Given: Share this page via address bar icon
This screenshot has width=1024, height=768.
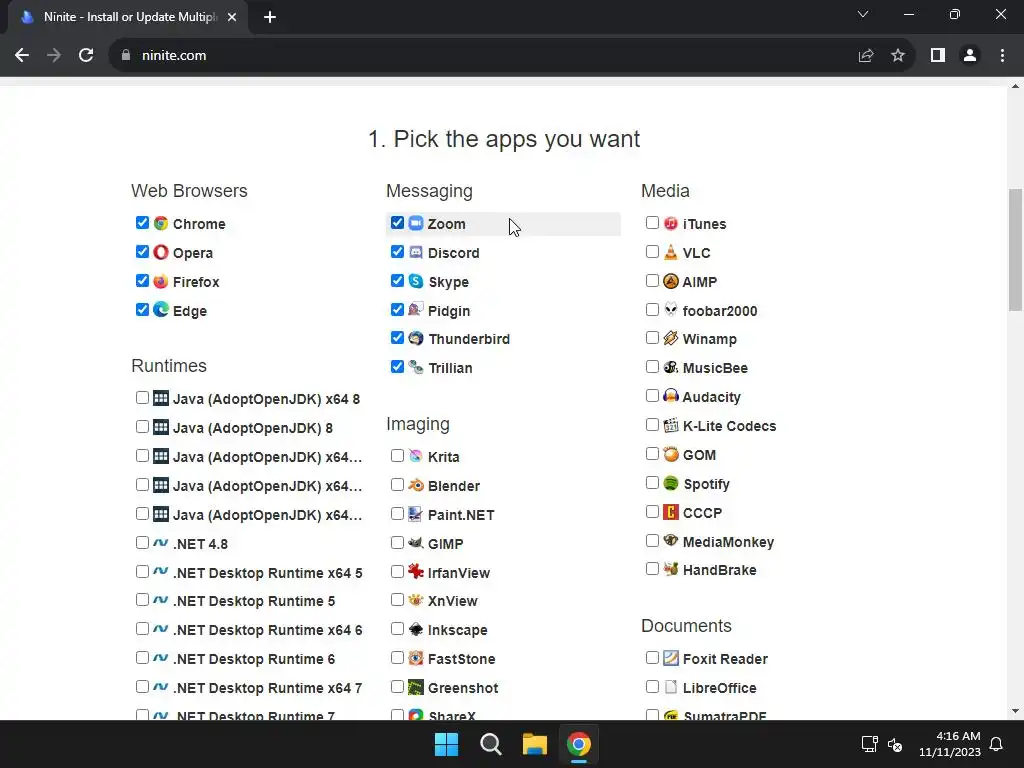Looking at the screenshot, I should click(x=866, y=56).
